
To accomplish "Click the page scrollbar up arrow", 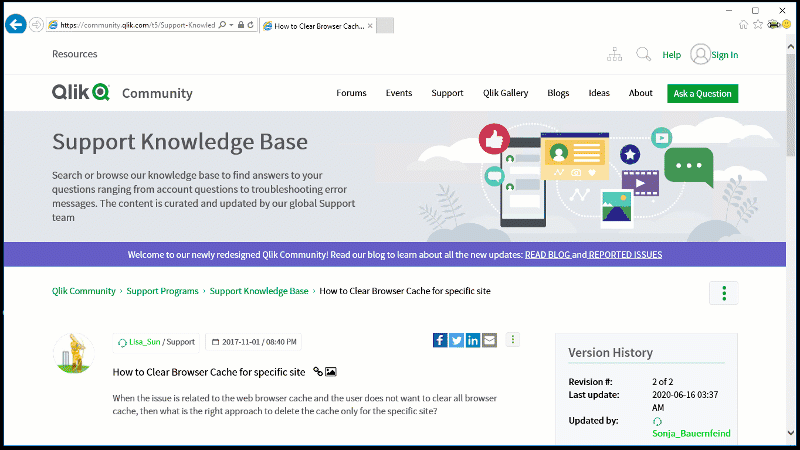I will click(791, 46).
